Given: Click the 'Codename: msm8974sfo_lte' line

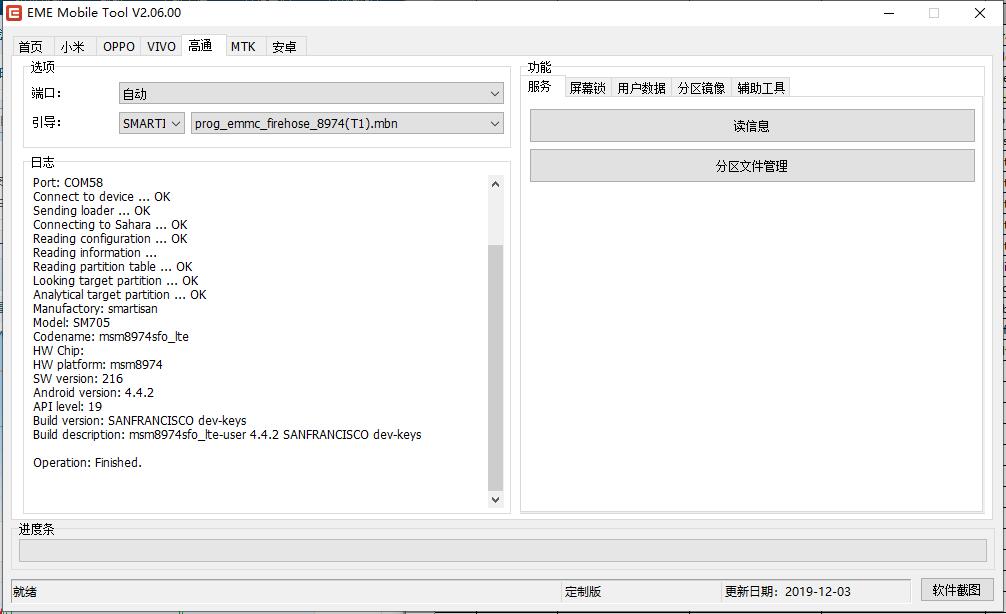Looking at the screenshot, I should 111,337.
